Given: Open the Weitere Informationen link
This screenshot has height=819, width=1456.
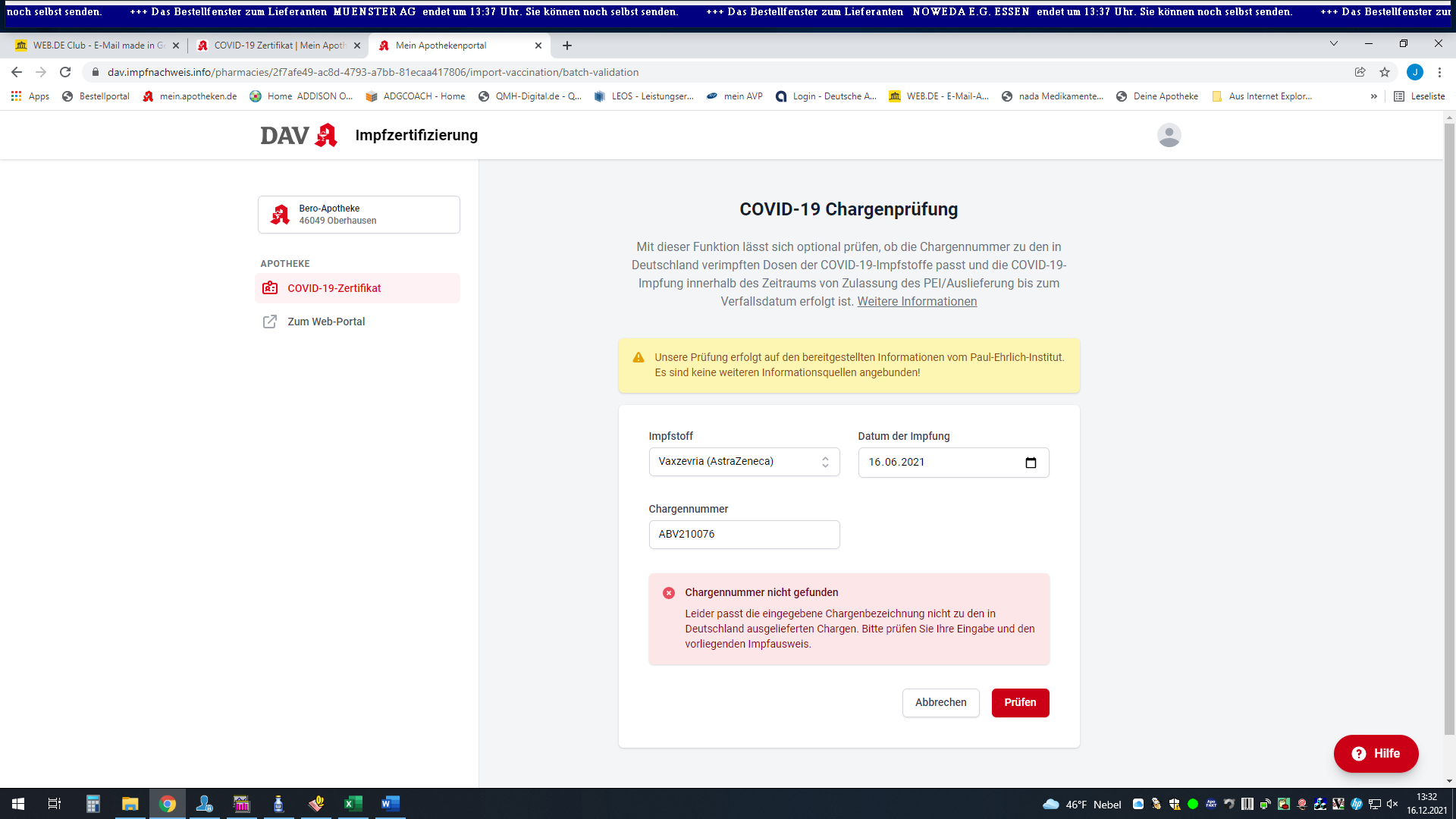Looking at the screenshot, I should tap(917, 302).
